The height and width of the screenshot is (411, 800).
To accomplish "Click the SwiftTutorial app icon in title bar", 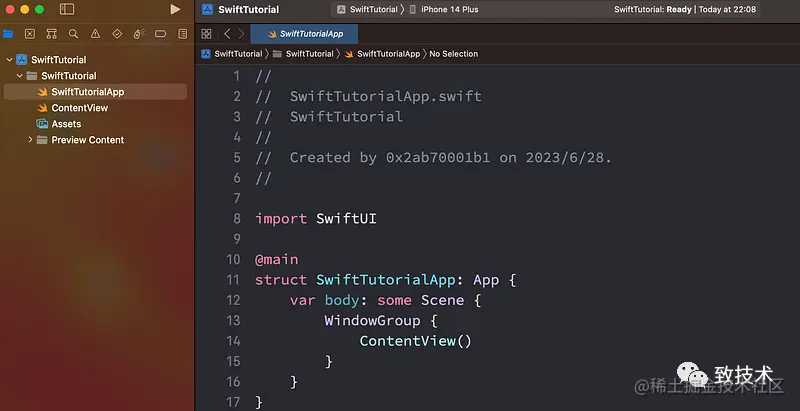I will coord(207,9).
